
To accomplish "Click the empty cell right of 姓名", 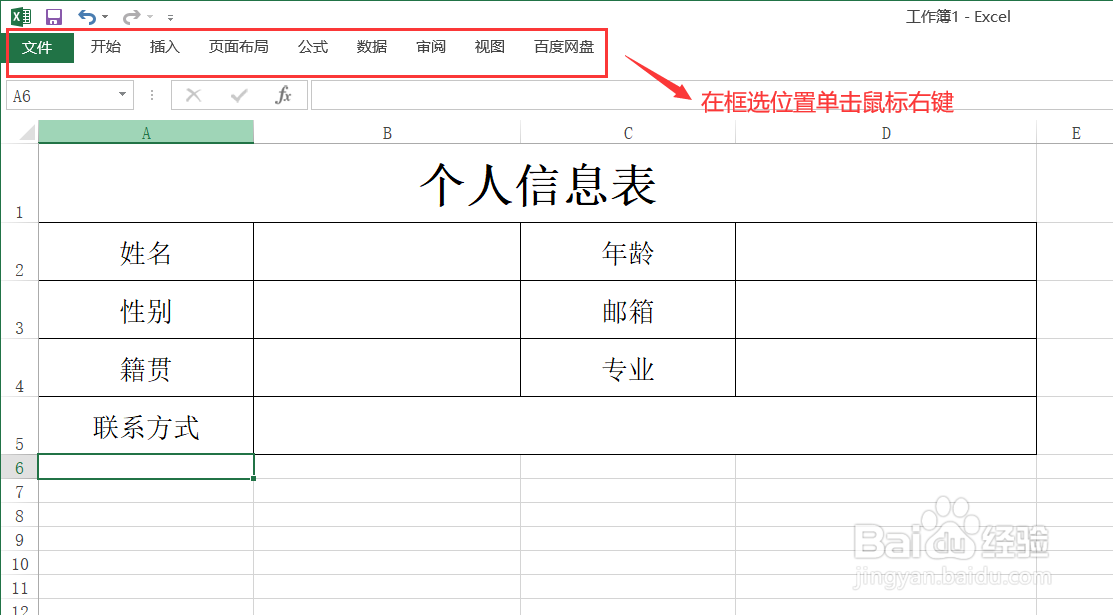I will [x=387, y=251].
